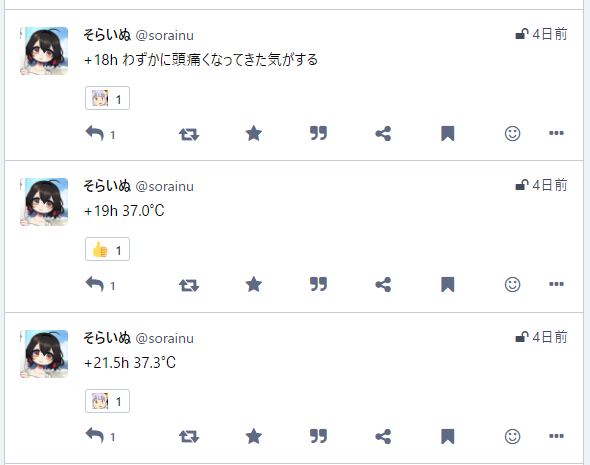Open more options menu on +19h post
Viewport: 590px width, 465px height.
pos(557,284)
